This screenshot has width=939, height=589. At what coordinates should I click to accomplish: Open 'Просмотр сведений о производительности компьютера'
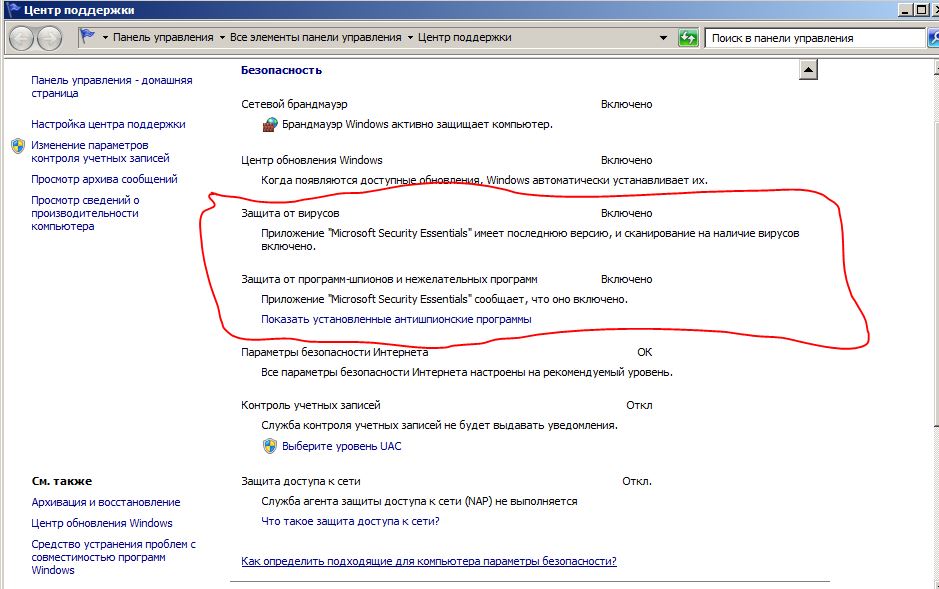tap(85, 213)
